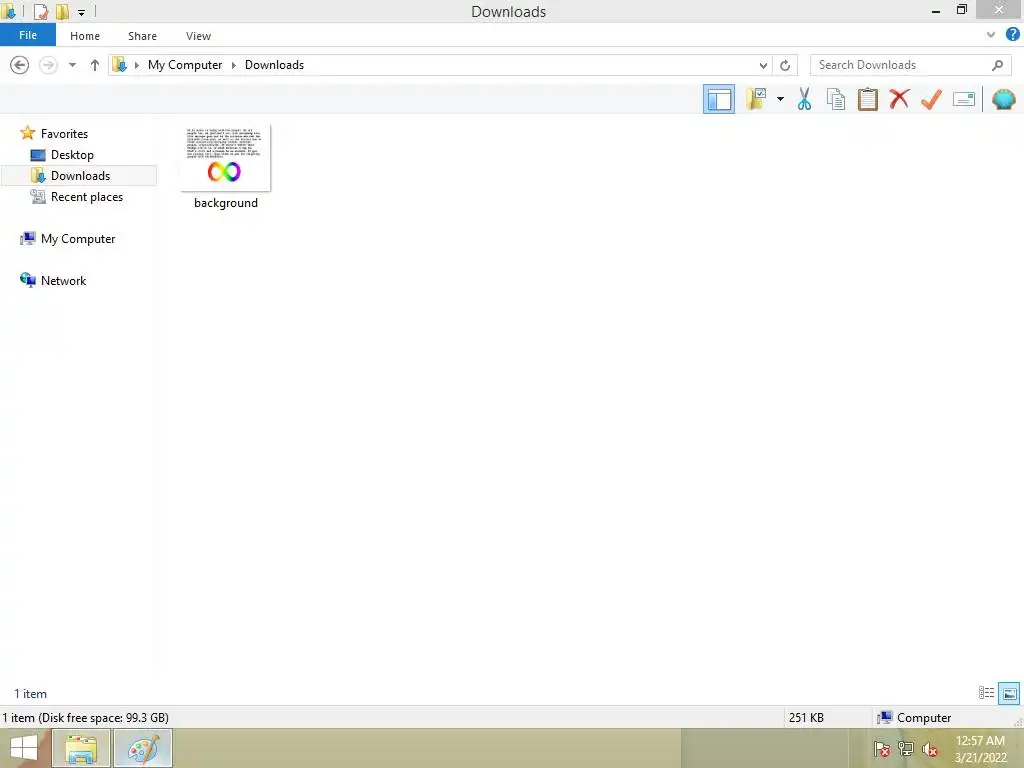Select Network in the navigation pane
The width and height of the screenshot is (1024, 768).
[63, 281]
